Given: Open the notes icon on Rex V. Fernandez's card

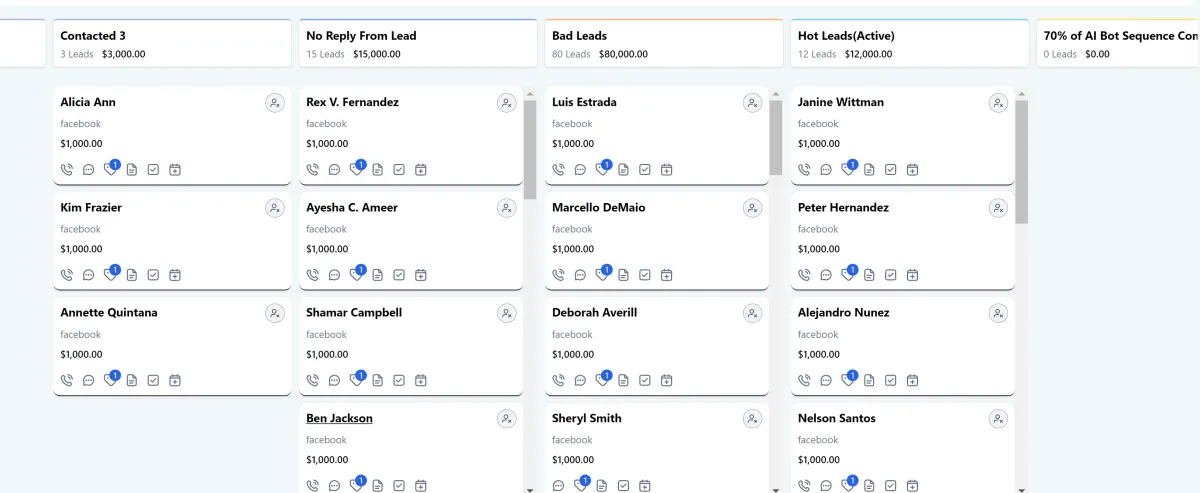Looking at the screenshot, I should pos(377,170).
